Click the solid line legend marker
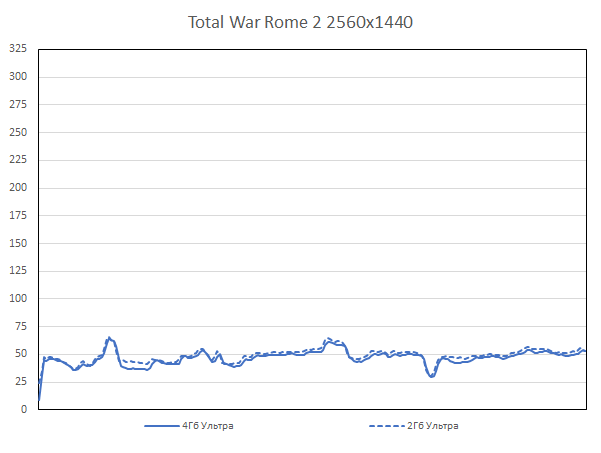The width and height of the screenshot is (601, 453). [162, 426]
